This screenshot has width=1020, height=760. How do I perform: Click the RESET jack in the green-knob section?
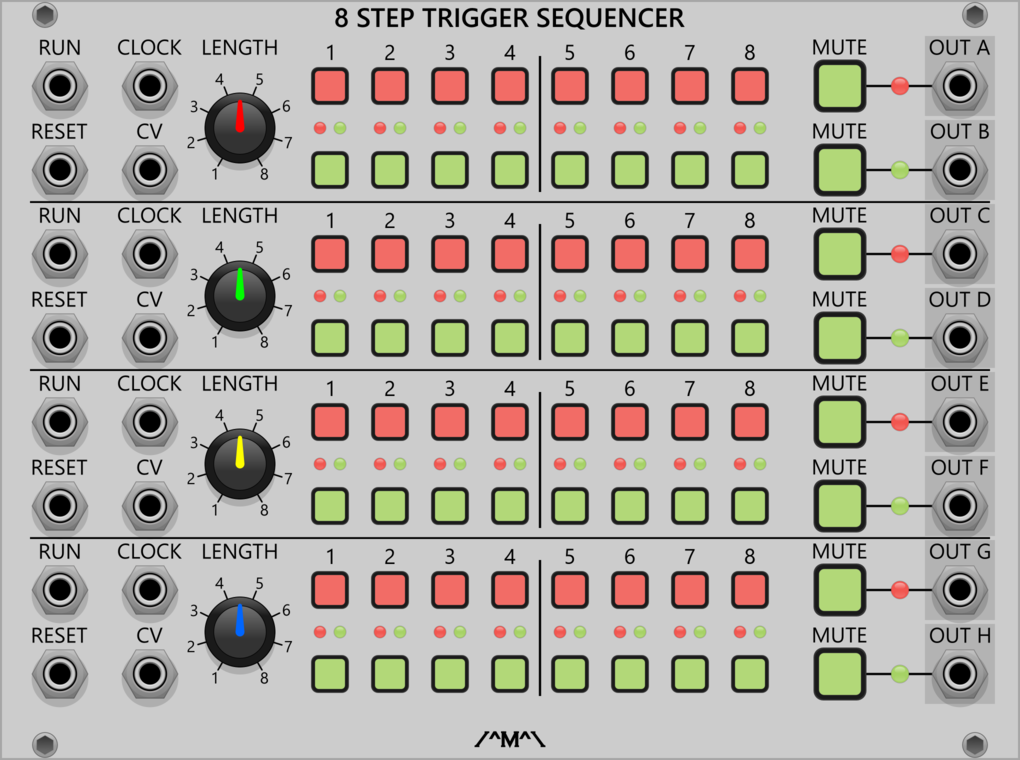[59, 338]
